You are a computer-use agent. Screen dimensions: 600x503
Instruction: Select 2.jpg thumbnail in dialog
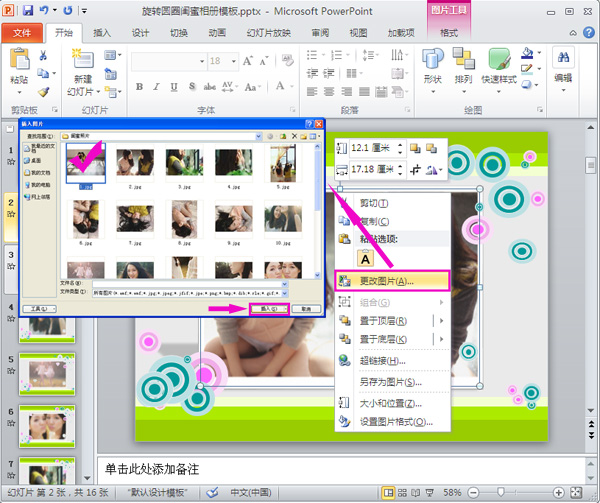pyautogui.click(x=135, y=163)
